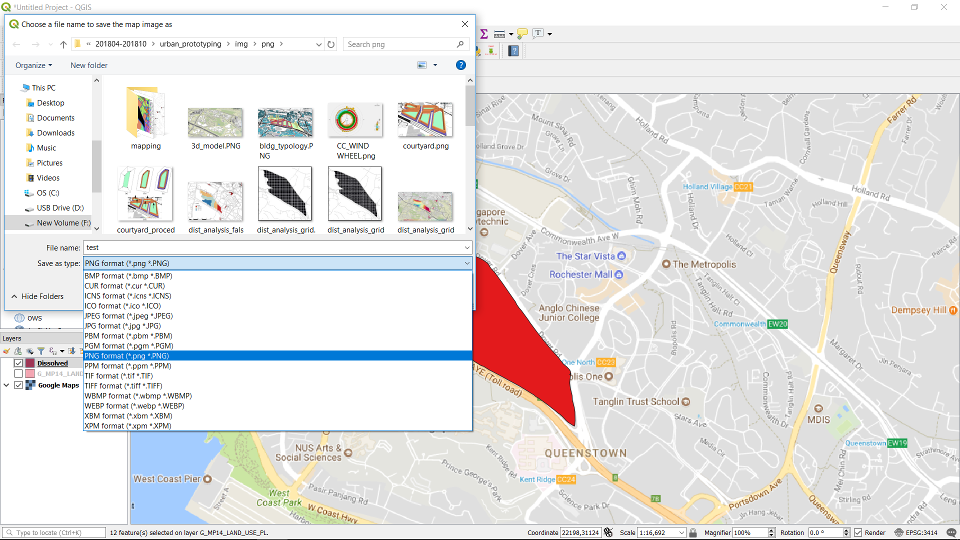The height and width of the screenshot is (540, 960).
Task: Activate the Map Tips icon
Action: coord(522,33)
